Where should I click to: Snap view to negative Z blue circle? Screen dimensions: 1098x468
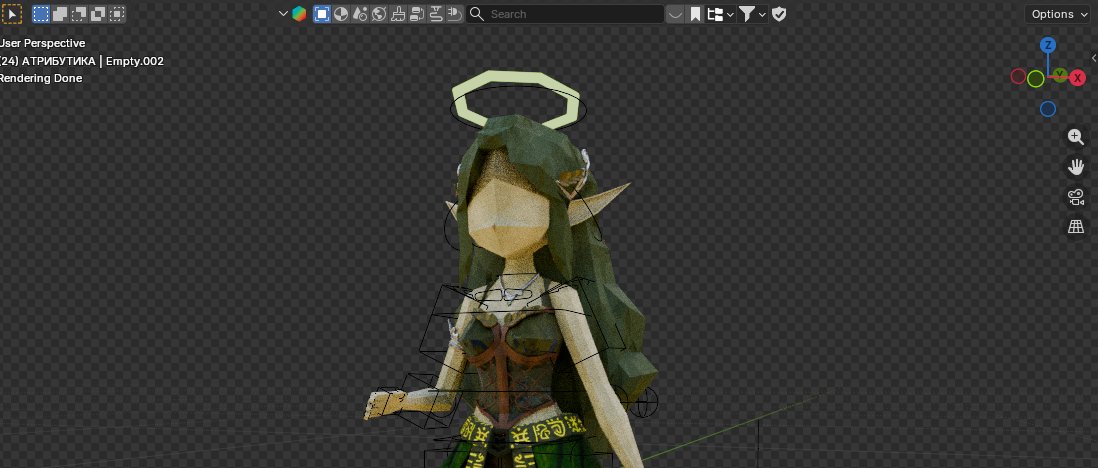pyautogui.click(x=1048, y=109)
